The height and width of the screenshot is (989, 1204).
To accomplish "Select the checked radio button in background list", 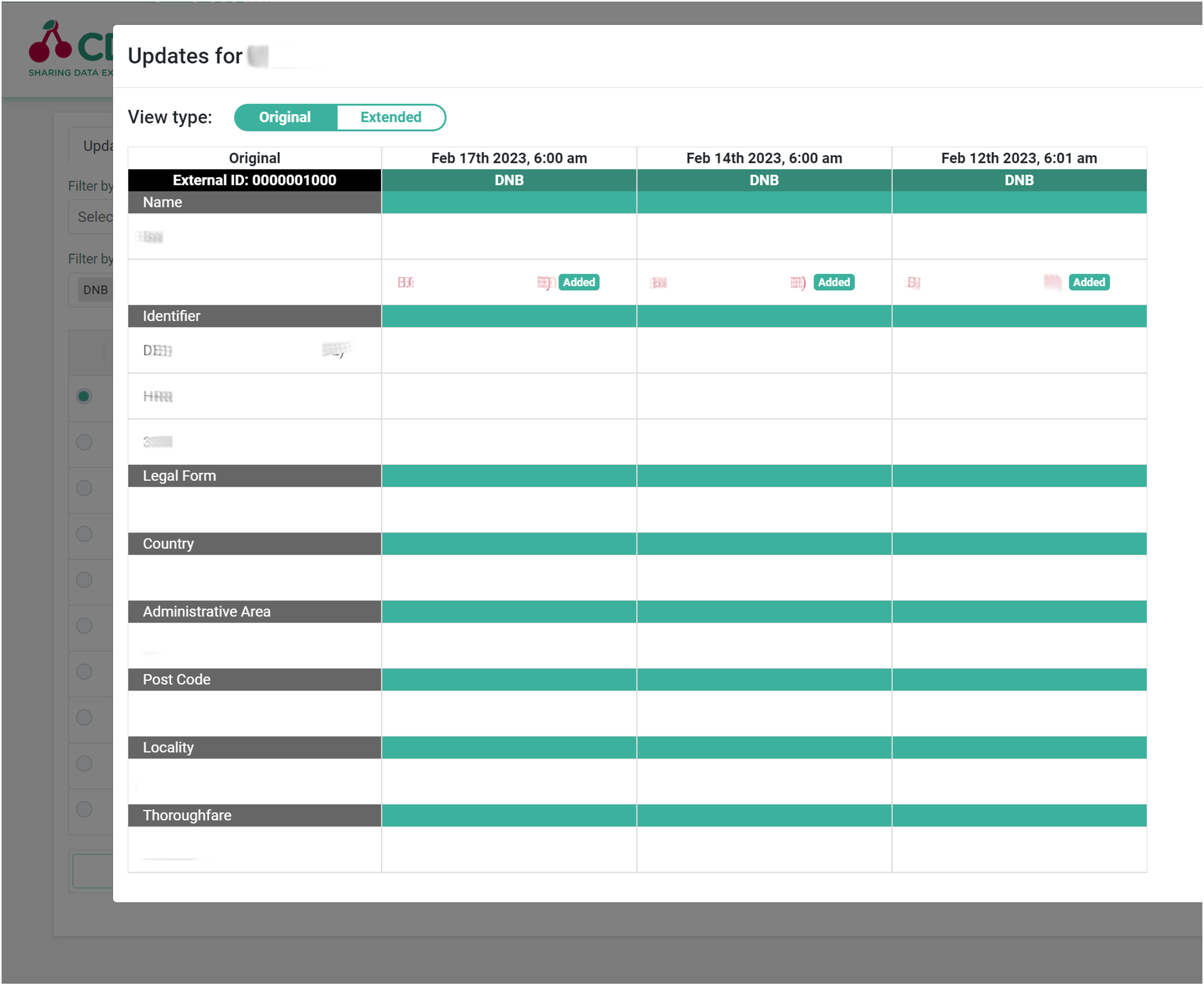I will [x=84, y=396].
